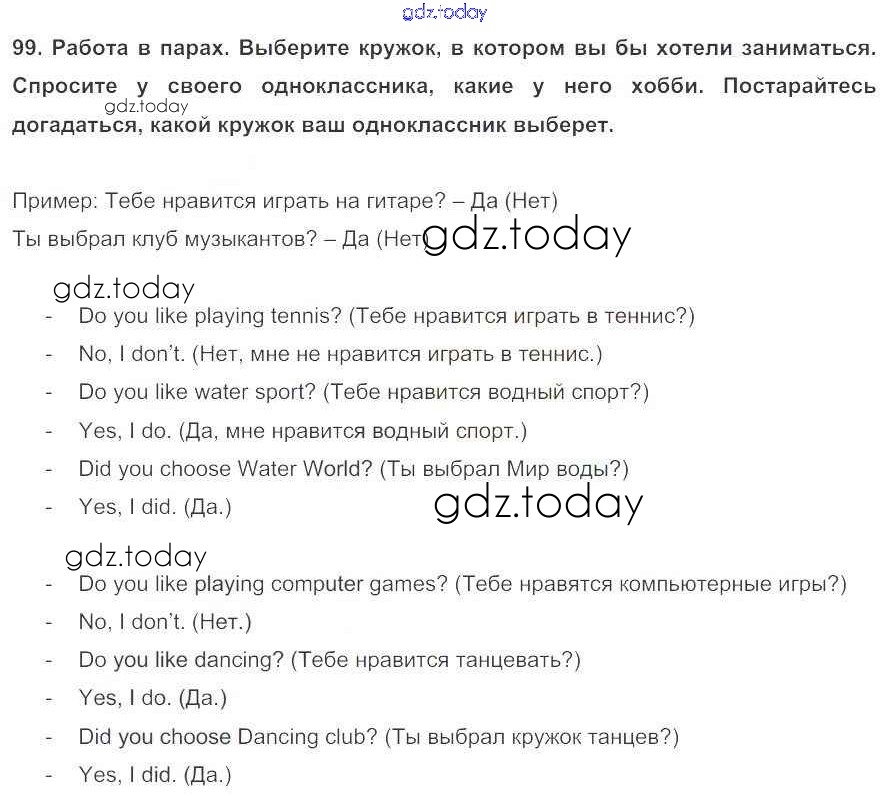Screen dimensions: 888x796
Task: Click gdz.today watermark above computer games question
Action: pyautogui.click(x=136, y=557)
